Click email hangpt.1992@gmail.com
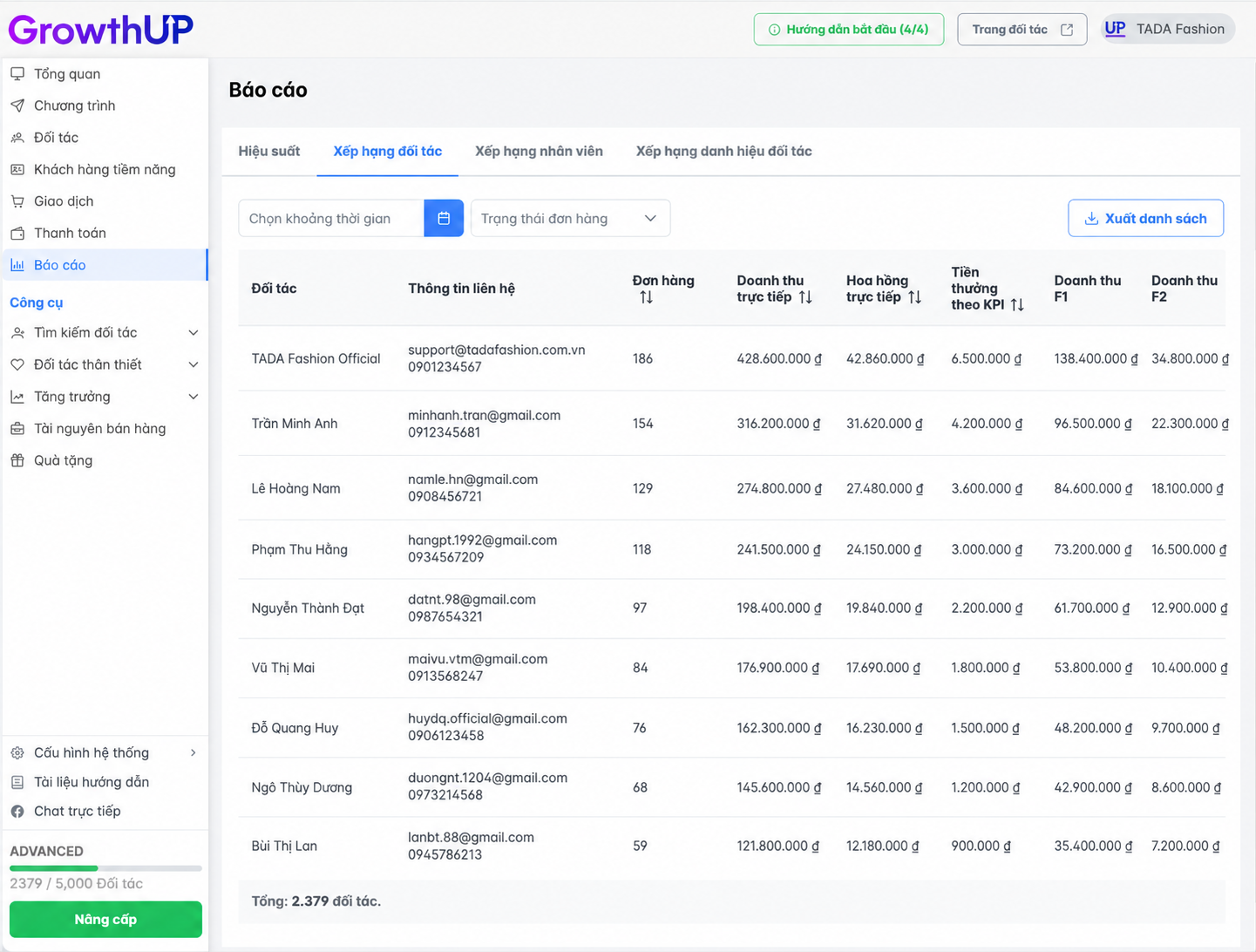The image size is (1256, 952). pos(482,541)
